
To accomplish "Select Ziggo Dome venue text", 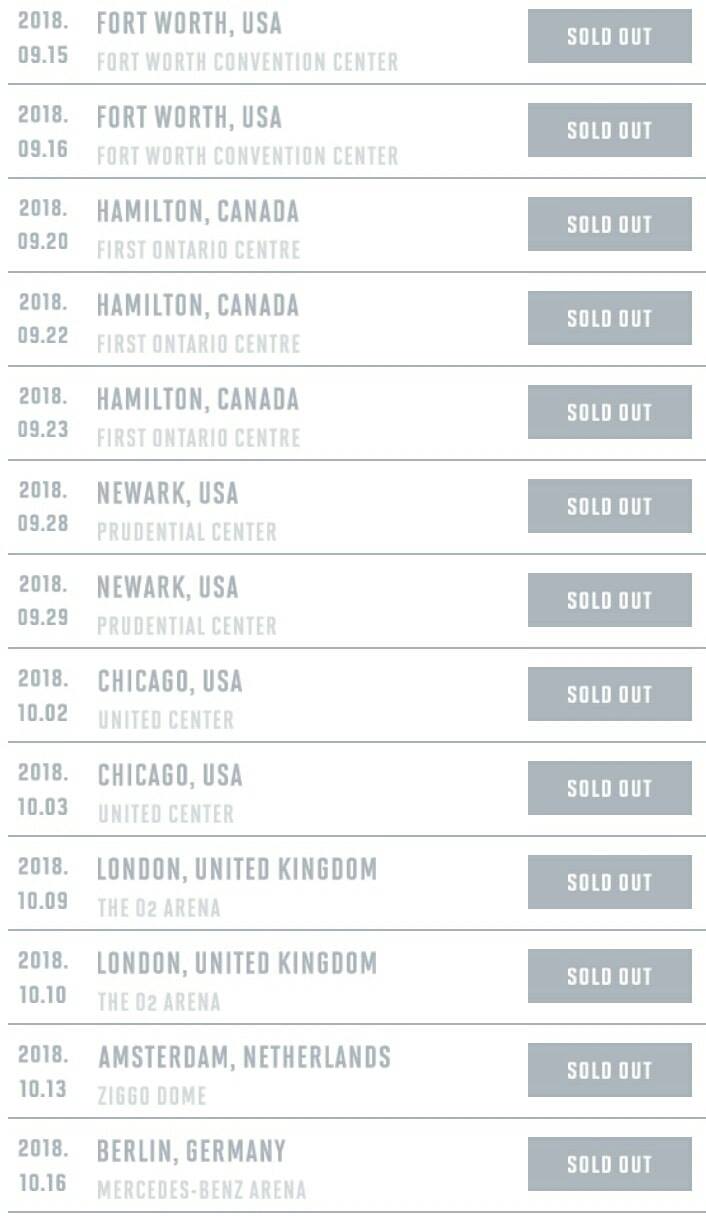I will (x=152, y=1096).
